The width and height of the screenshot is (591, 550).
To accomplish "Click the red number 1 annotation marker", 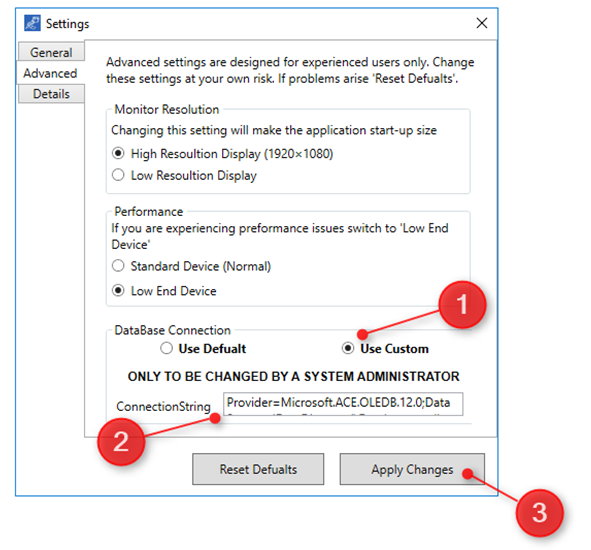I will pos(462,305).
